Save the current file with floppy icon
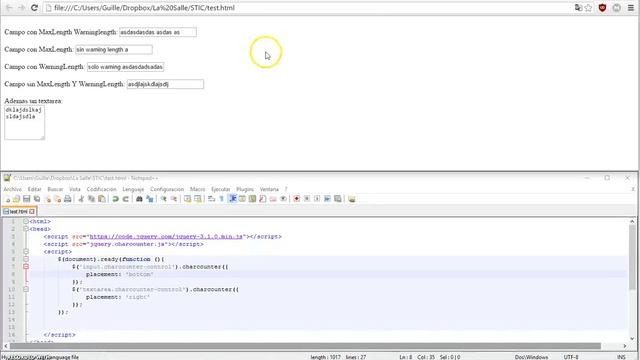This screenshot has height=360, width=640. [27, 199]
